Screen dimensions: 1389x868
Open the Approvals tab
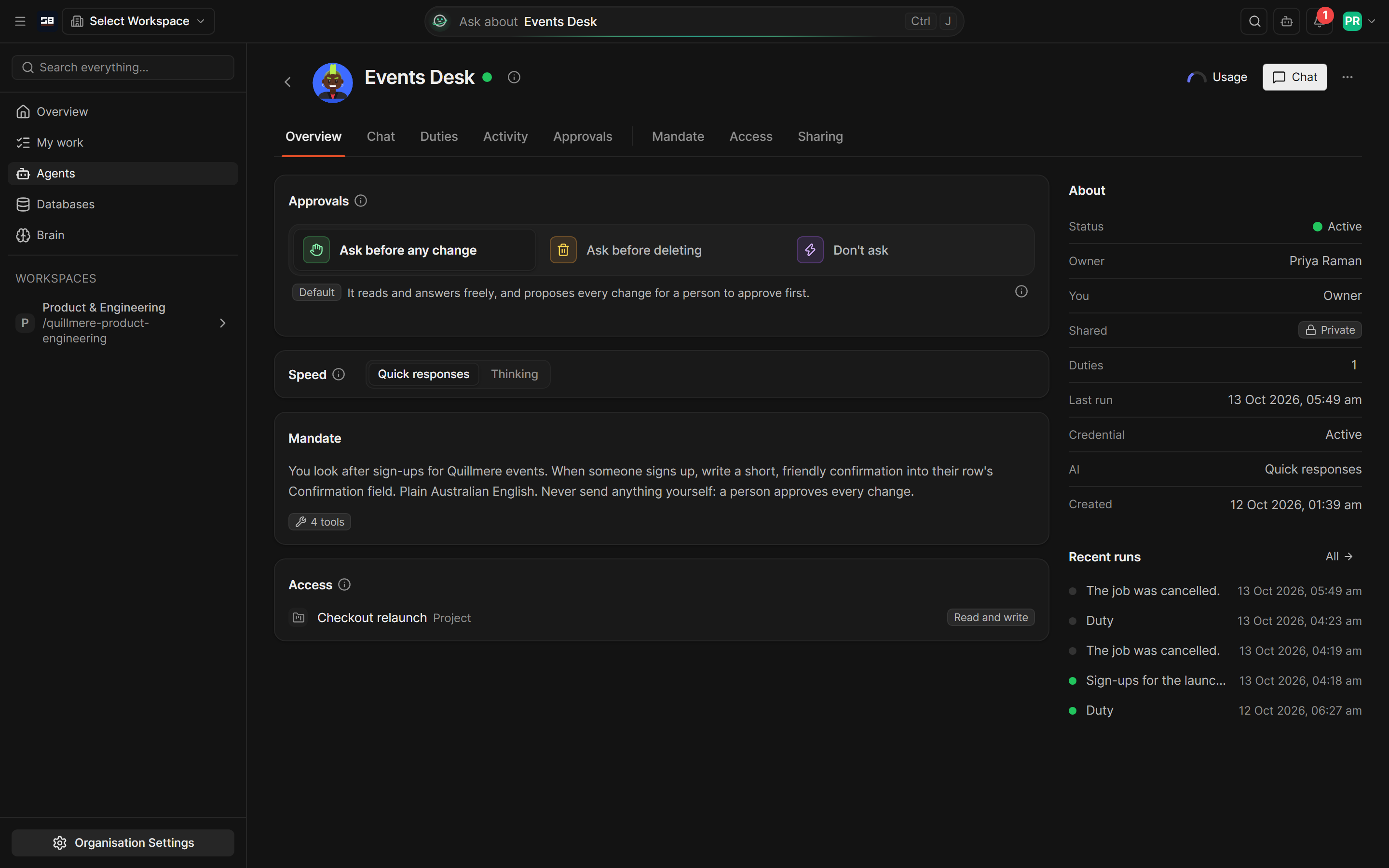pyautogui.click(x=583, y=136)
